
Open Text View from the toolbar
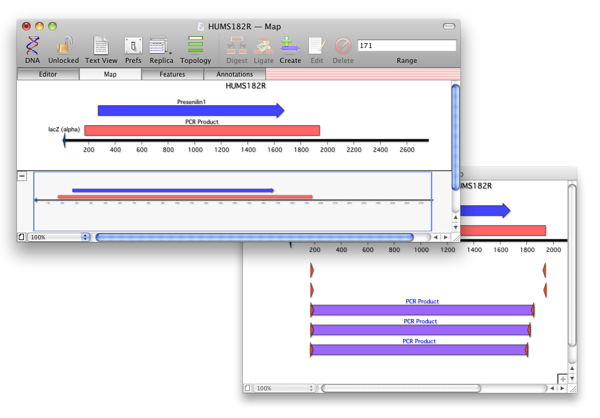coord(101,46)
